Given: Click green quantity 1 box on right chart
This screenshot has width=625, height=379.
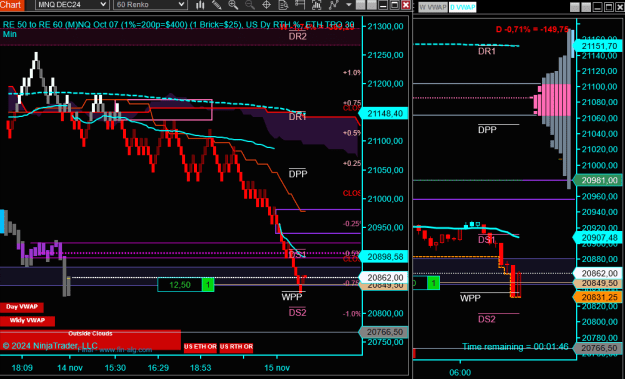Looking at the screenshot, I should coord(434,283).
